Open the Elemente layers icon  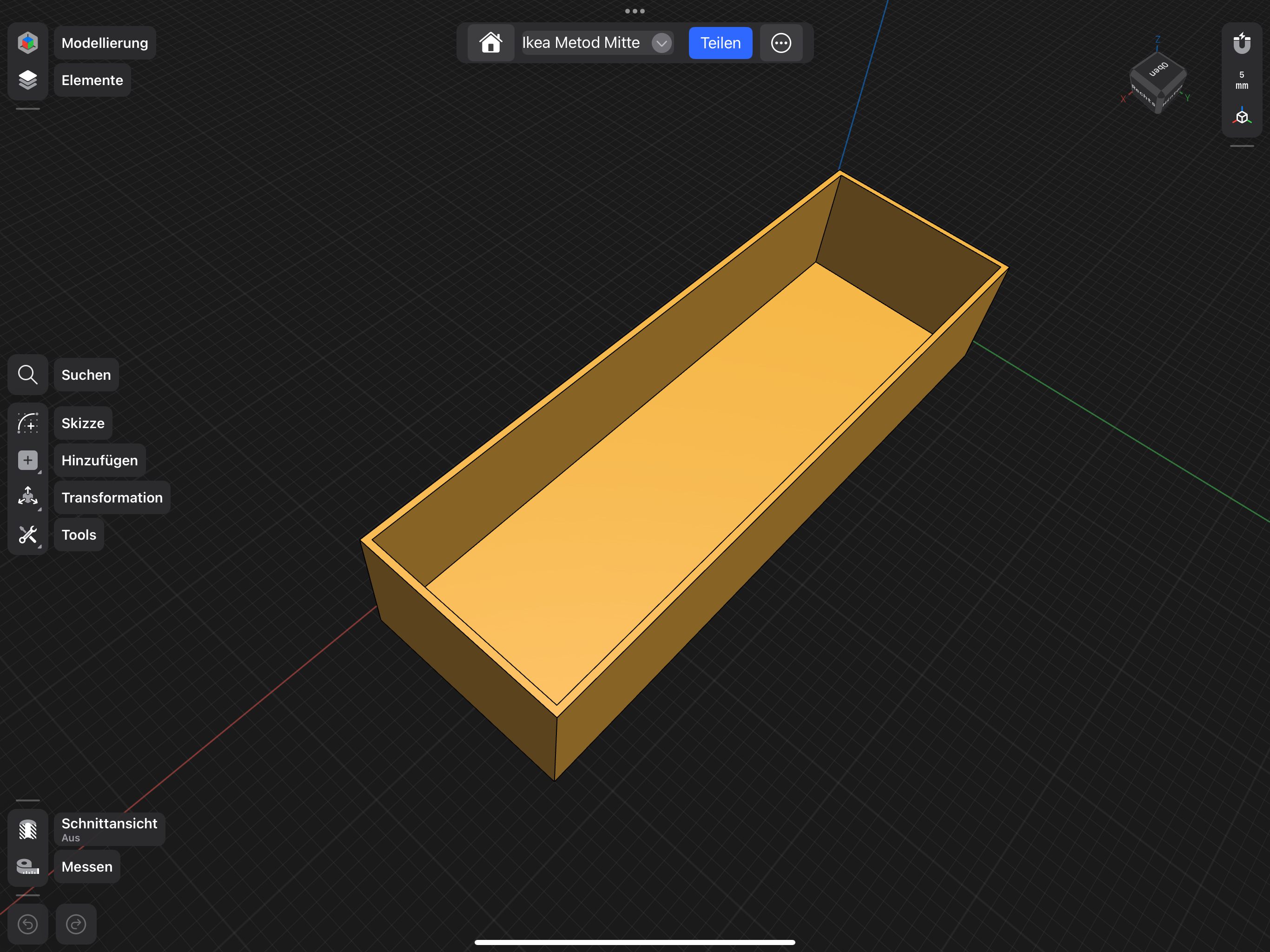pos(27,80)
